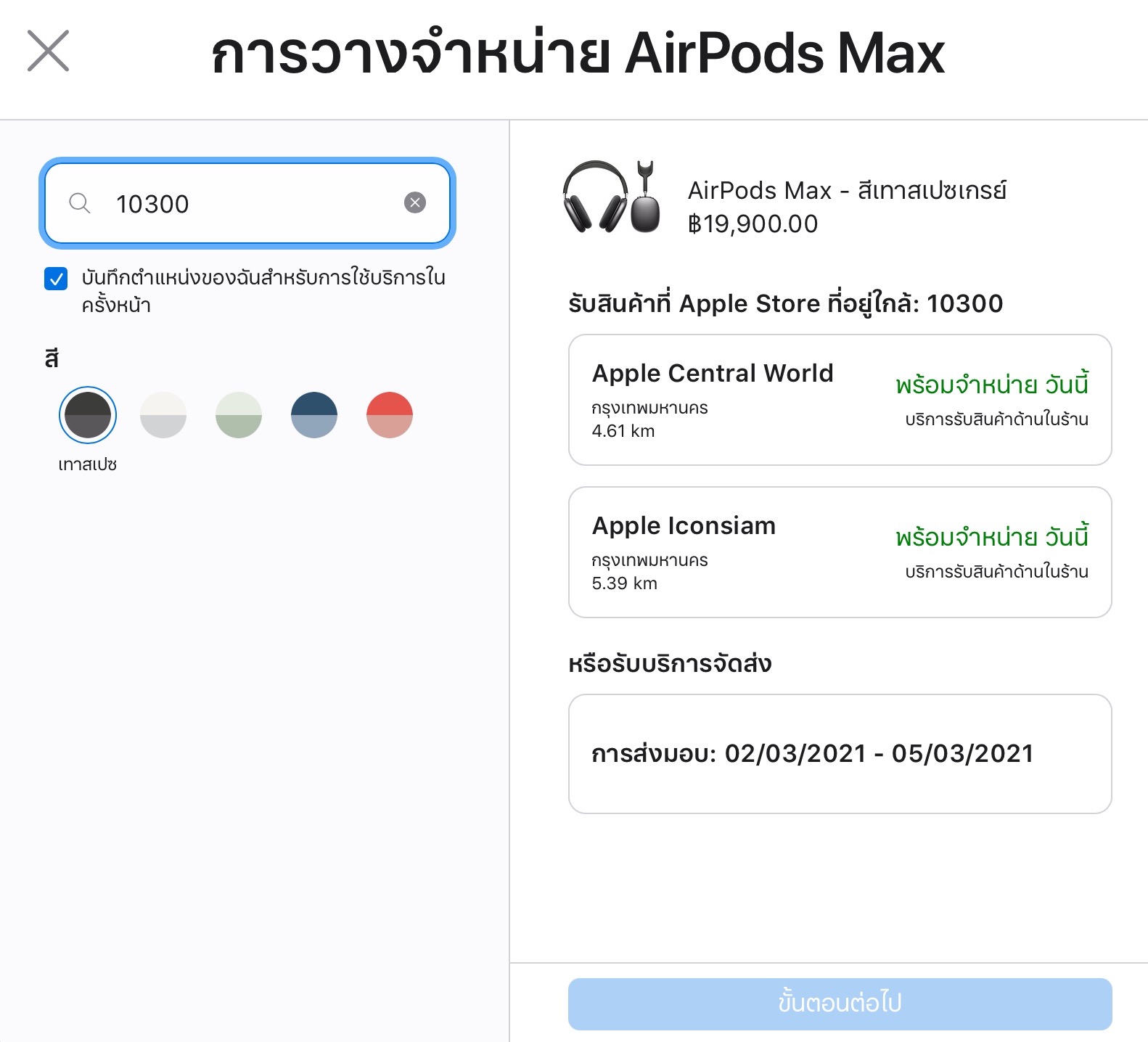The height and width of the screenshot is (1042, 1148).
Task: Click the AirPods Max product thumbnail
Action: coord(612,197)
